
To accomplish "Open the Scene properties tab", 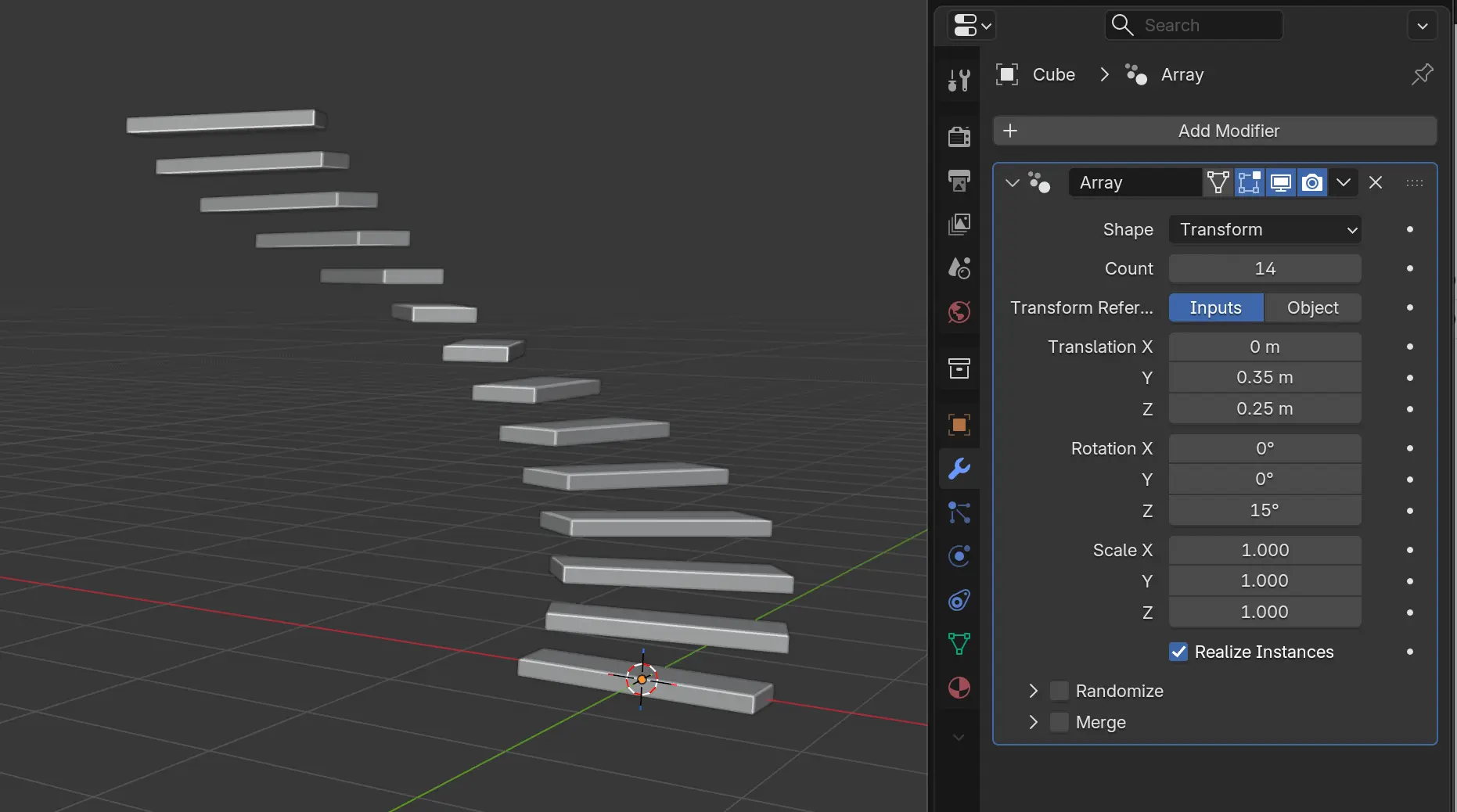I will [959, 268].
